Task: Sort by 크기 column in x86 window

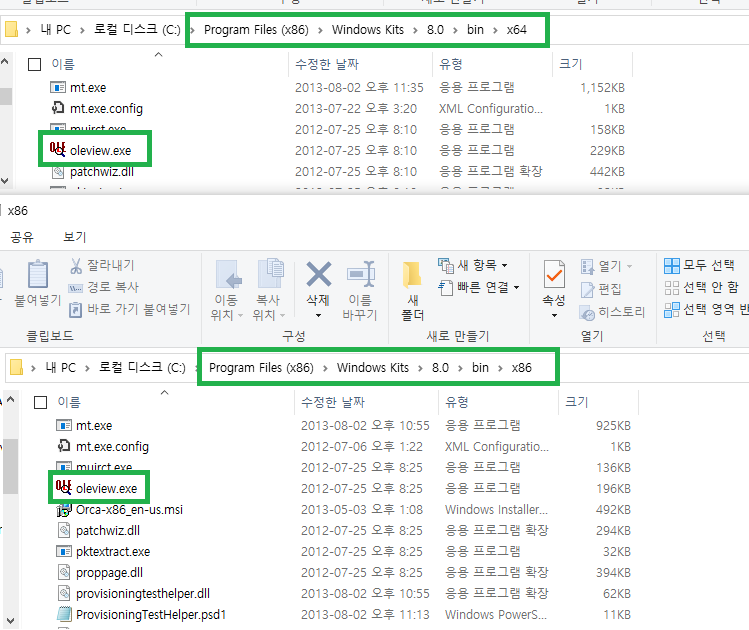Action: [576, 402]
